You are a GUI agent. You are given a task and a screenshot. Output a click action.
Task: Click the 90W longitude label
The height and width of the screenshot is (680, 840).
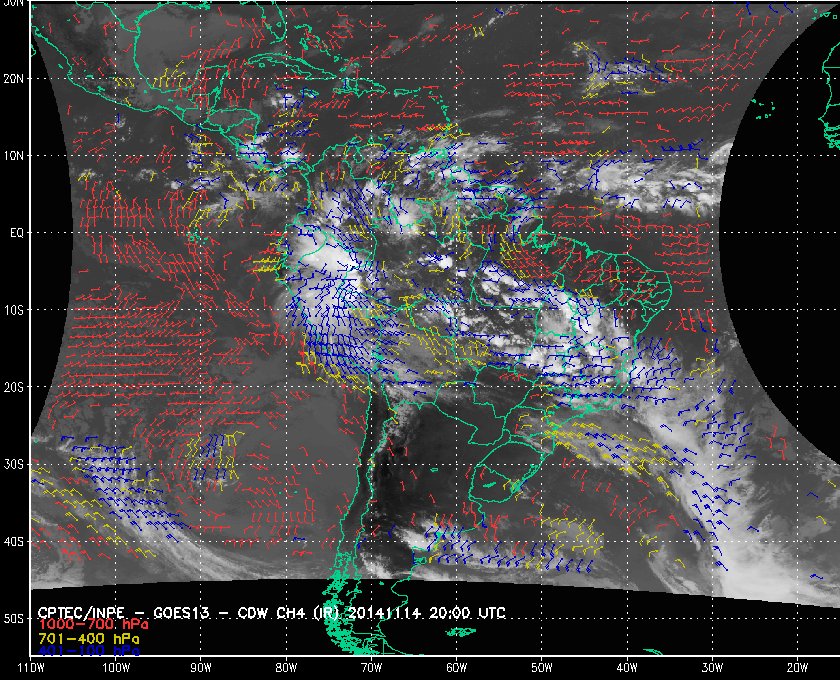201,668
